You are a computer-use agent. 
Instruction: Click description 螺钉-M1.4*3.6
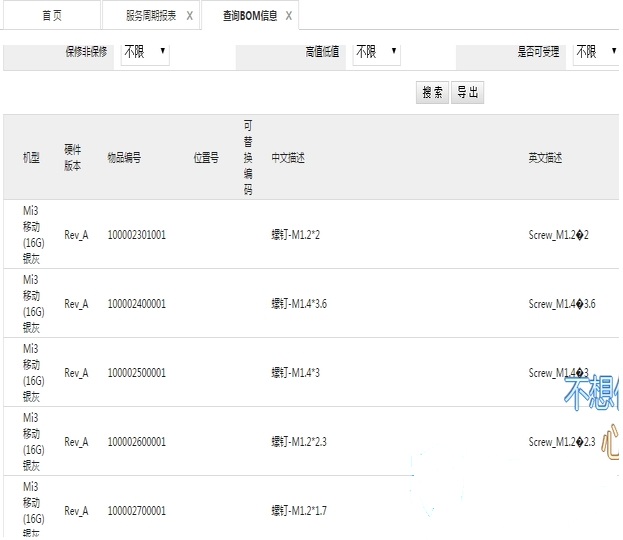[299, 304]
